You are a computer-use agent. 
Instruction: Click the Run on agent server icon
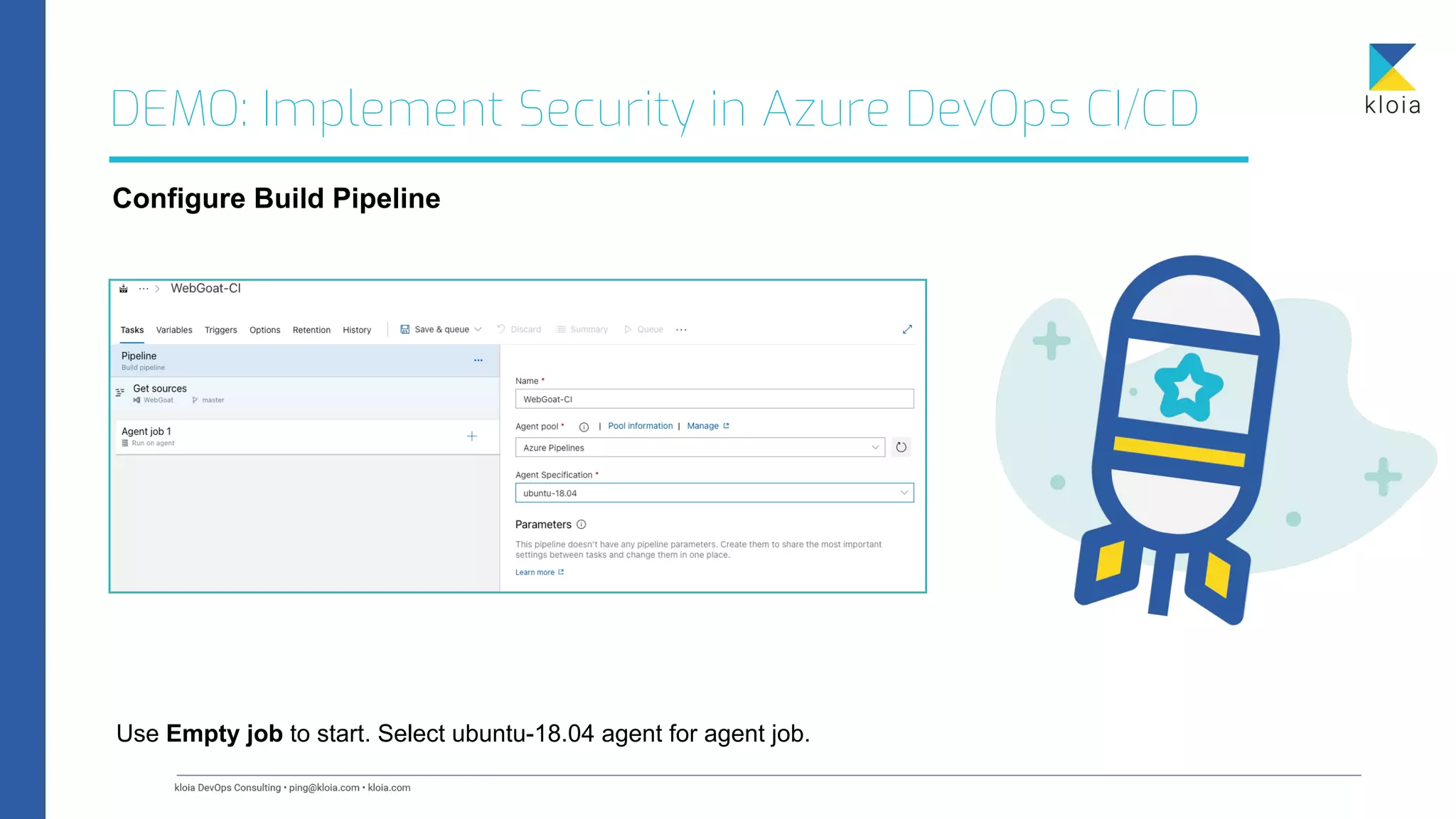click(x=125, y=443)
